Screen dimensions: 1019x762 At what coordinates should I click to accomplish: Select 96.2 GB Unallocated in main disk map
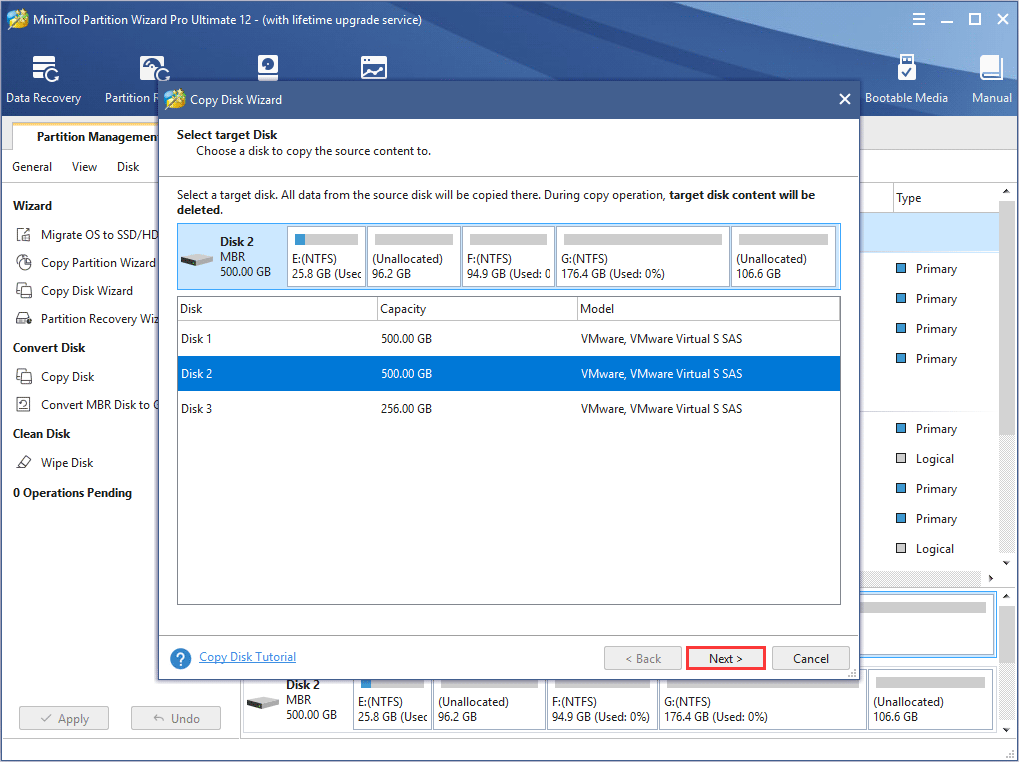click(x=489, y=705)
